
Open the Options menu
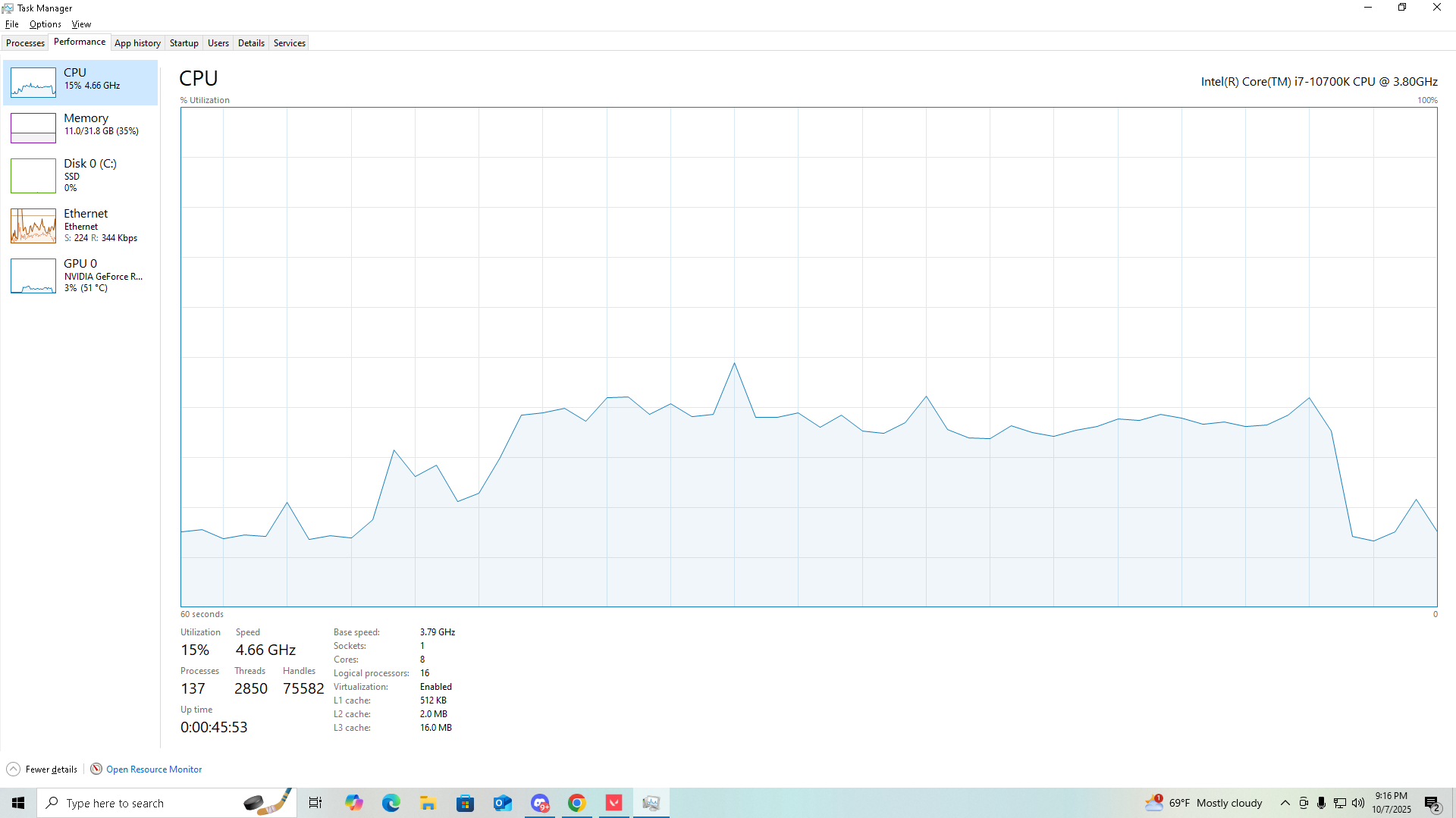click(45, 24)
